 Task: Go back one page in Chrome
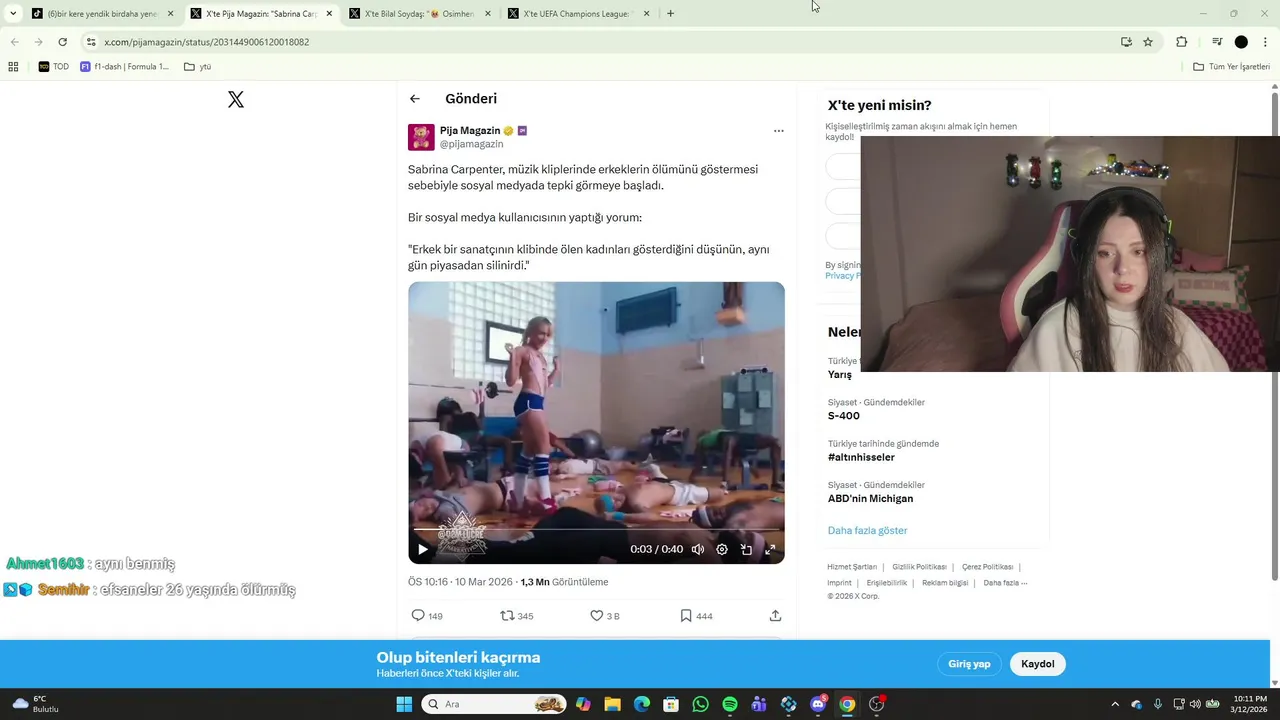(15, 42)
